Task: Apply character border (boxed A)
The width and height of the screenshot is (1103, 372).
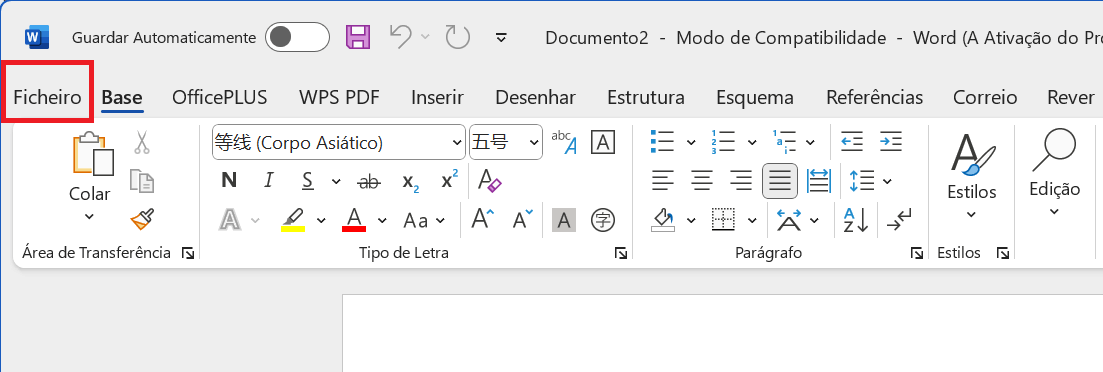Action: (603, 142)
